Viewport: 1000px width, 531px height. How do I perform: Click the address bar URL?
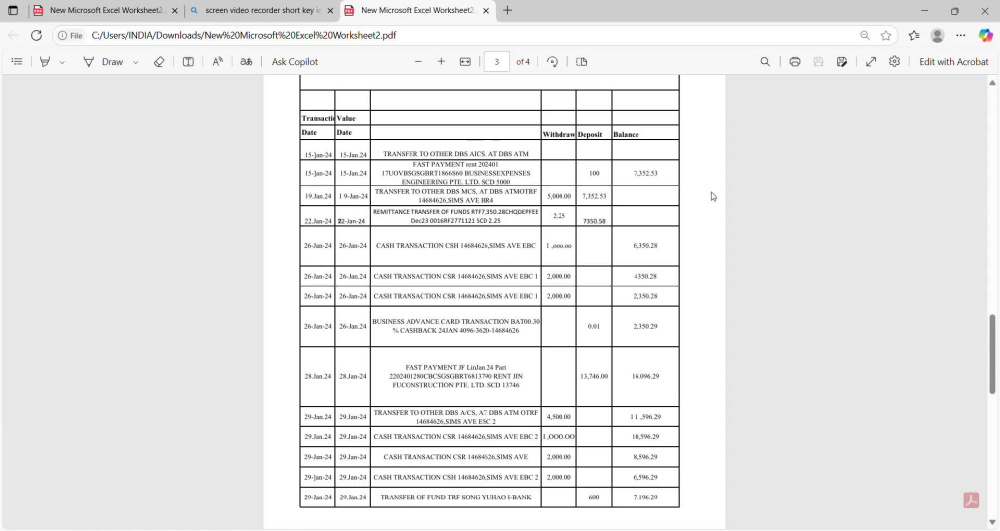tap(244, 36)
